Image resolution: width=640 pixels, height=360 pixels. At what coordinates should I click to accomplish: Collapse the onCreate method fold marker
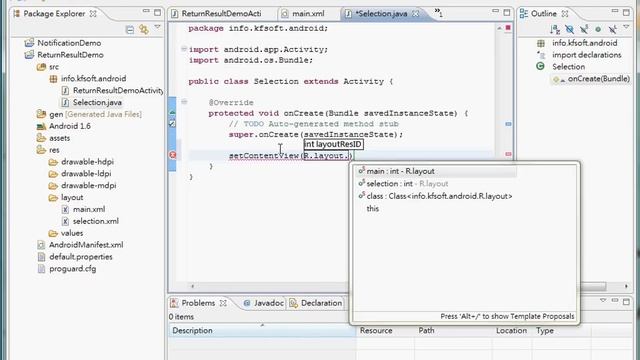click(x=184, y=102)
